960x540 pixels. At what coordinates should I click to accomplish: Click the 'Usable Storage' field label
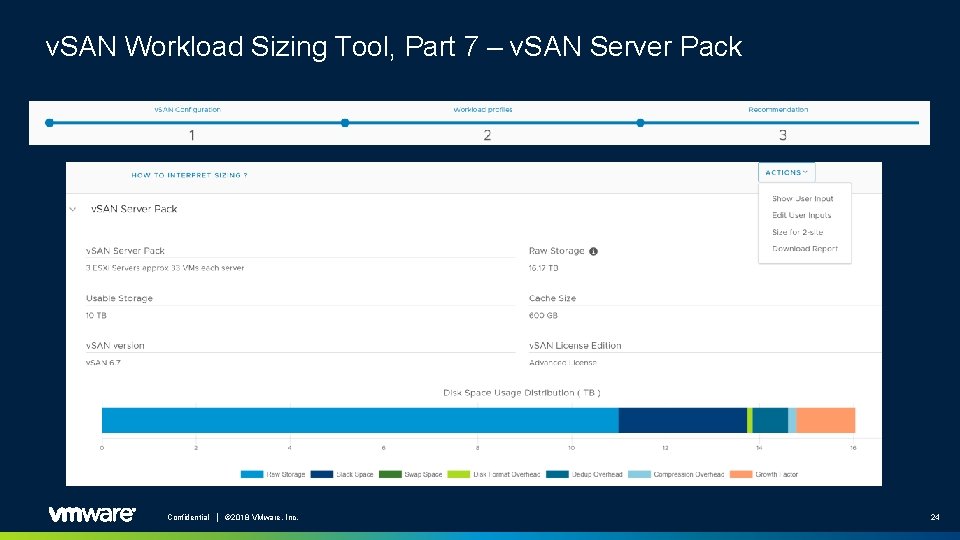pyautogui.click(x=119, y=298)
